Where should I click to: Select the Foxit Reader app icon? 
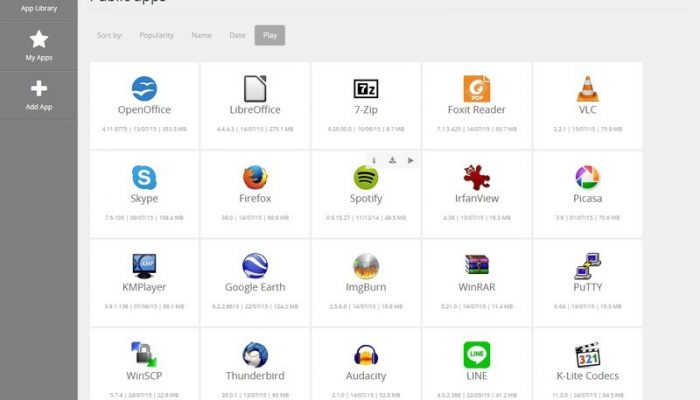477,88
